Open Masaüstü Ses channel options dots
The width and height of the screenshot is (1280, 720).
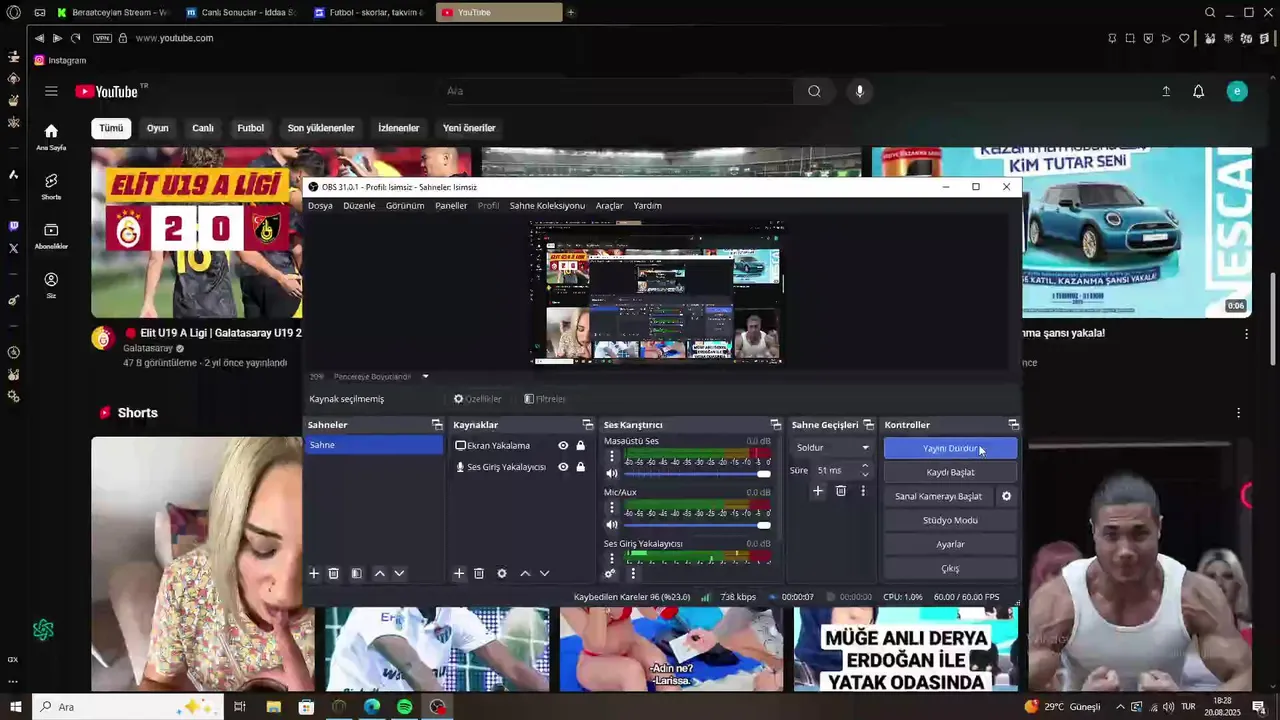(x=612, y=456)
